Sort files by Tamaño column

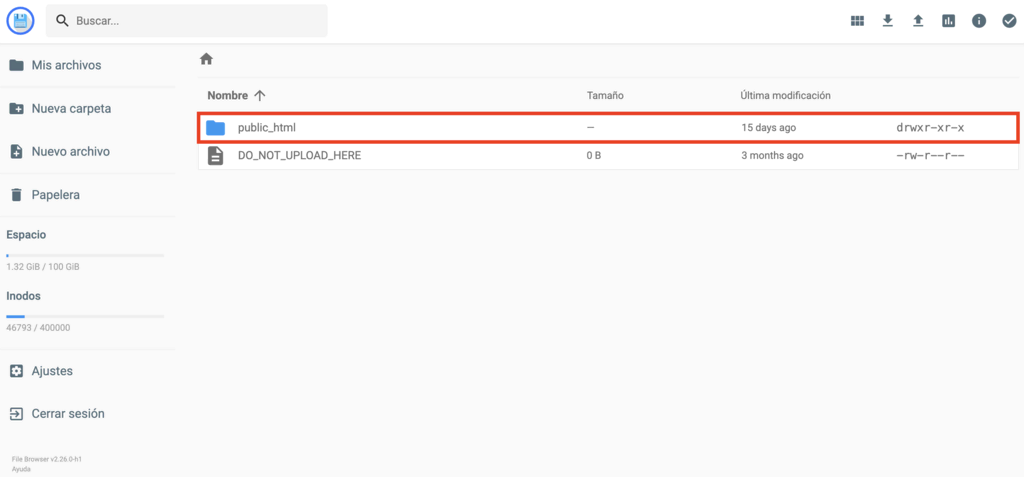(605, 95)
